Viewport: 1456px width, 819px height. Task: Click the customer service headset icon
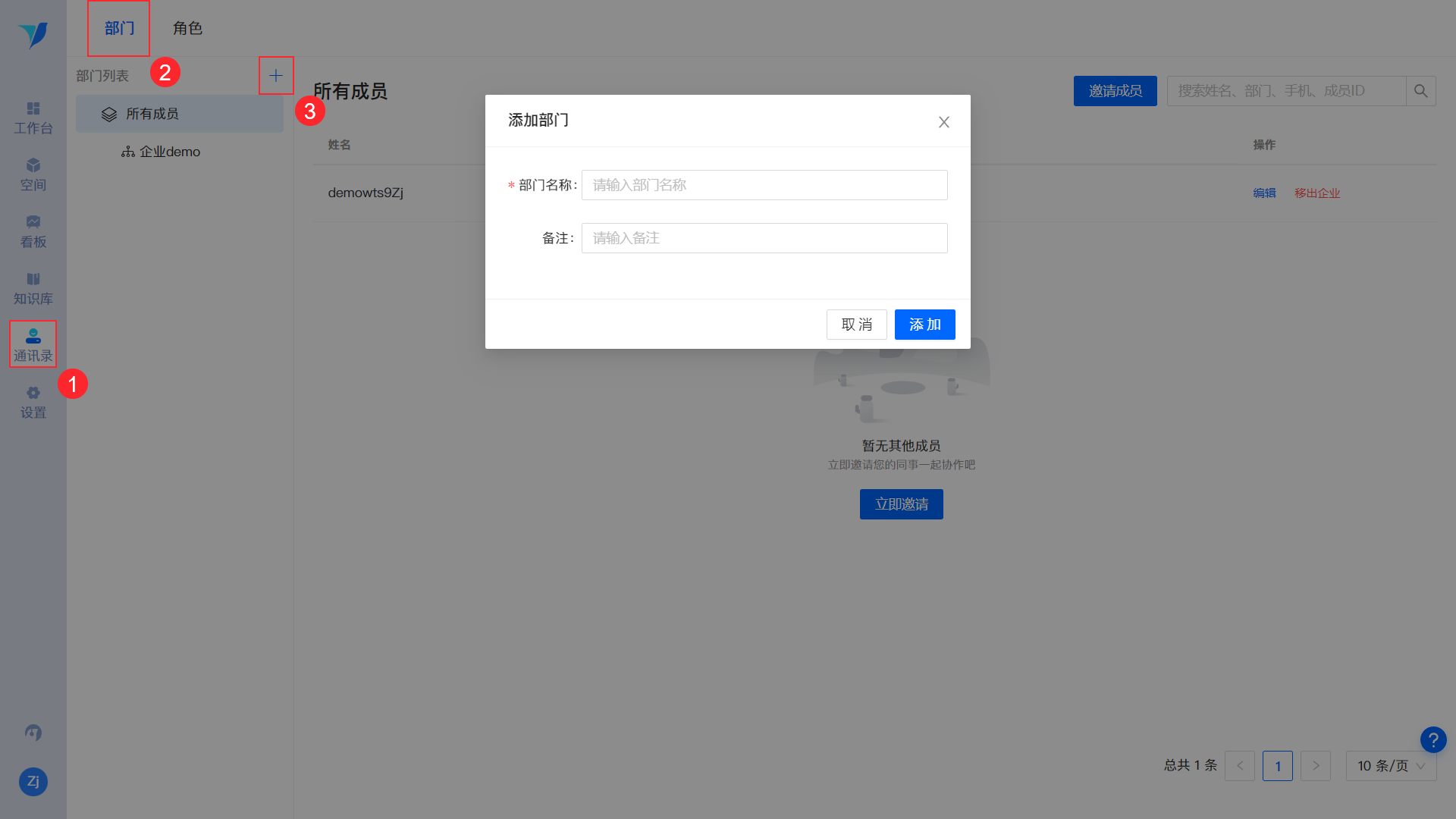coord(33,733)
